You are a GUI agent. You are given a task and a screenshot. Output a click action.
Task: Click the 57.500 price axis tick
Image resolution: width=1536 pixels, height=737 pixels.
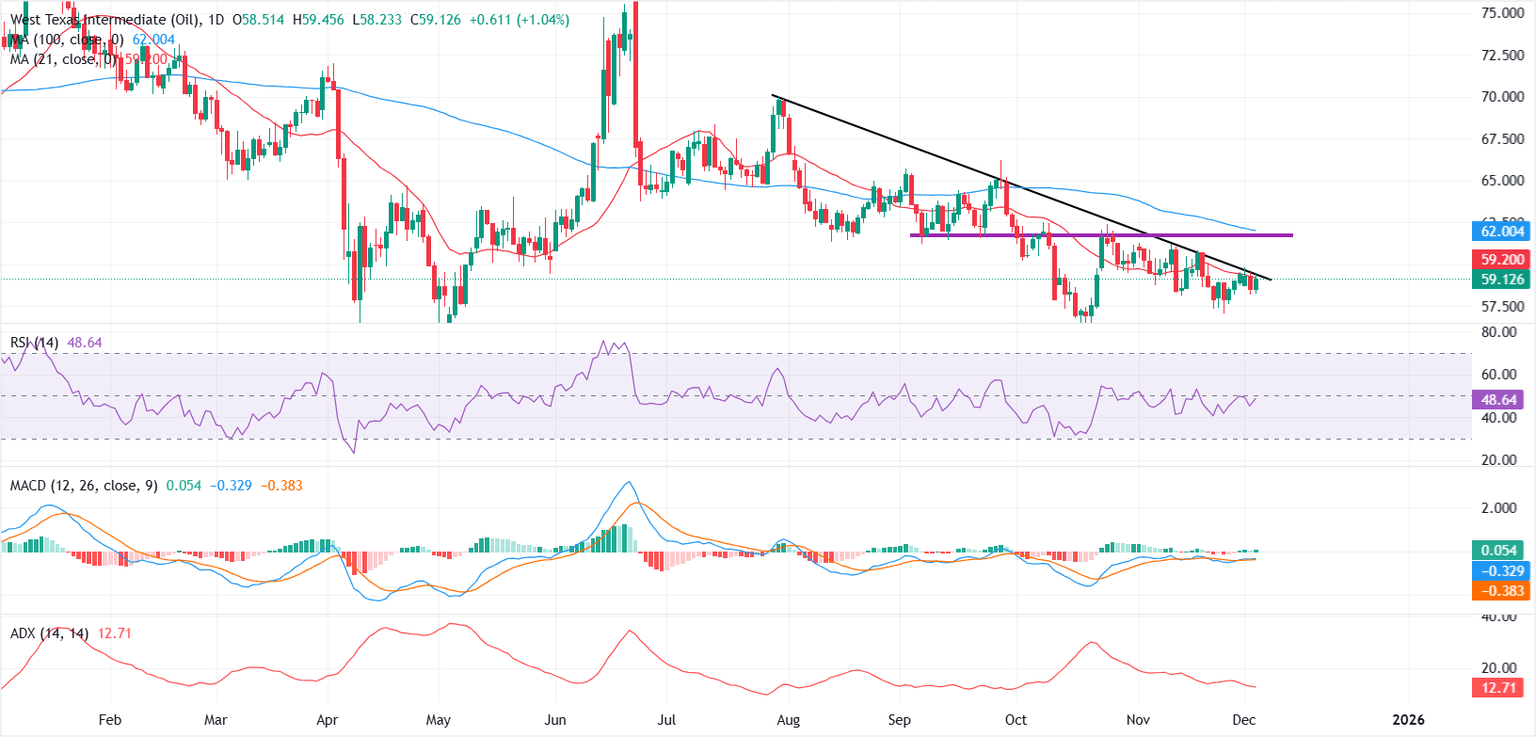pos(1503,308)
